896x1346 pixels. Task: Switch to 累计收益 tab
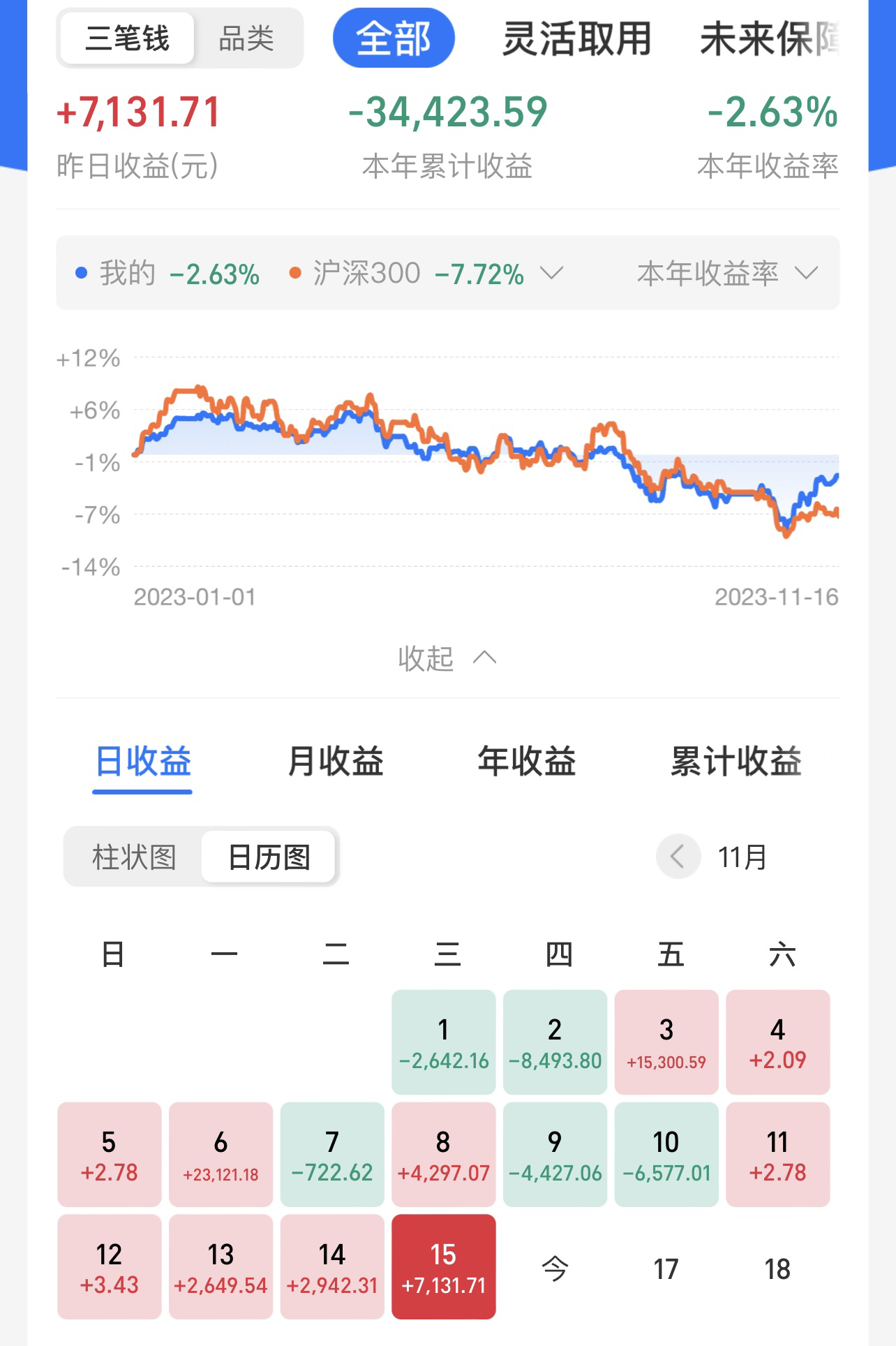[x=736, y=761]
